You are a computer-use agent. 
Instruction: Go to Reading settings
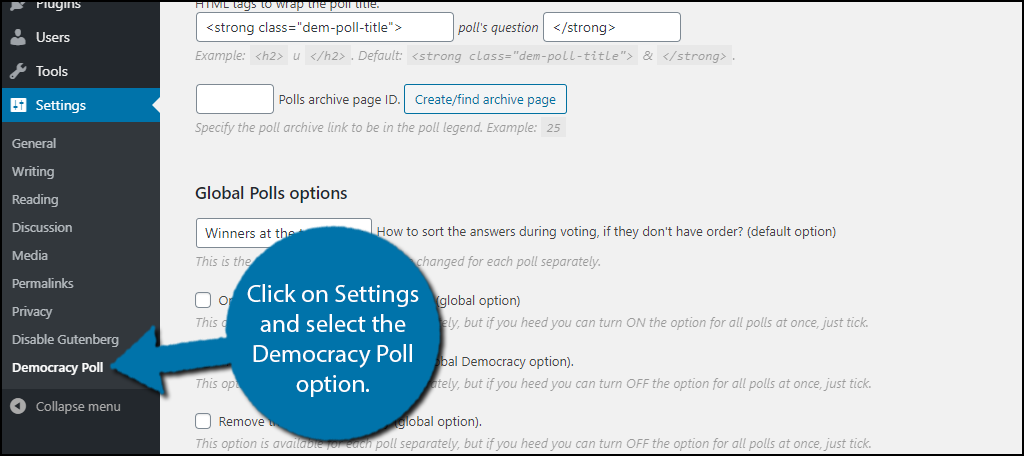(x=35, y=200)
